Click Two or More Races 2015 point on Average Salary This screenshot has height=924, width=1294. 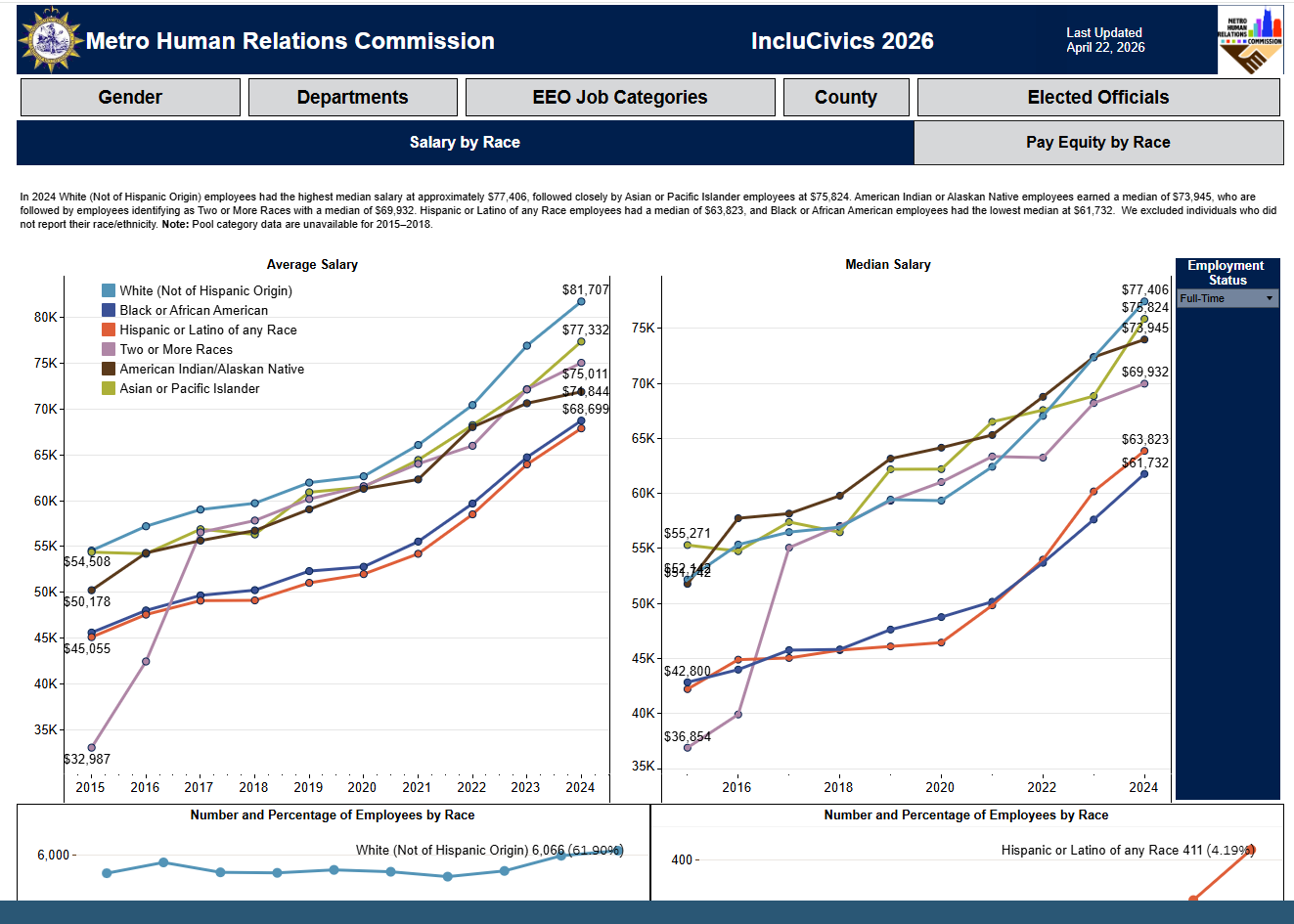(92, 748)
